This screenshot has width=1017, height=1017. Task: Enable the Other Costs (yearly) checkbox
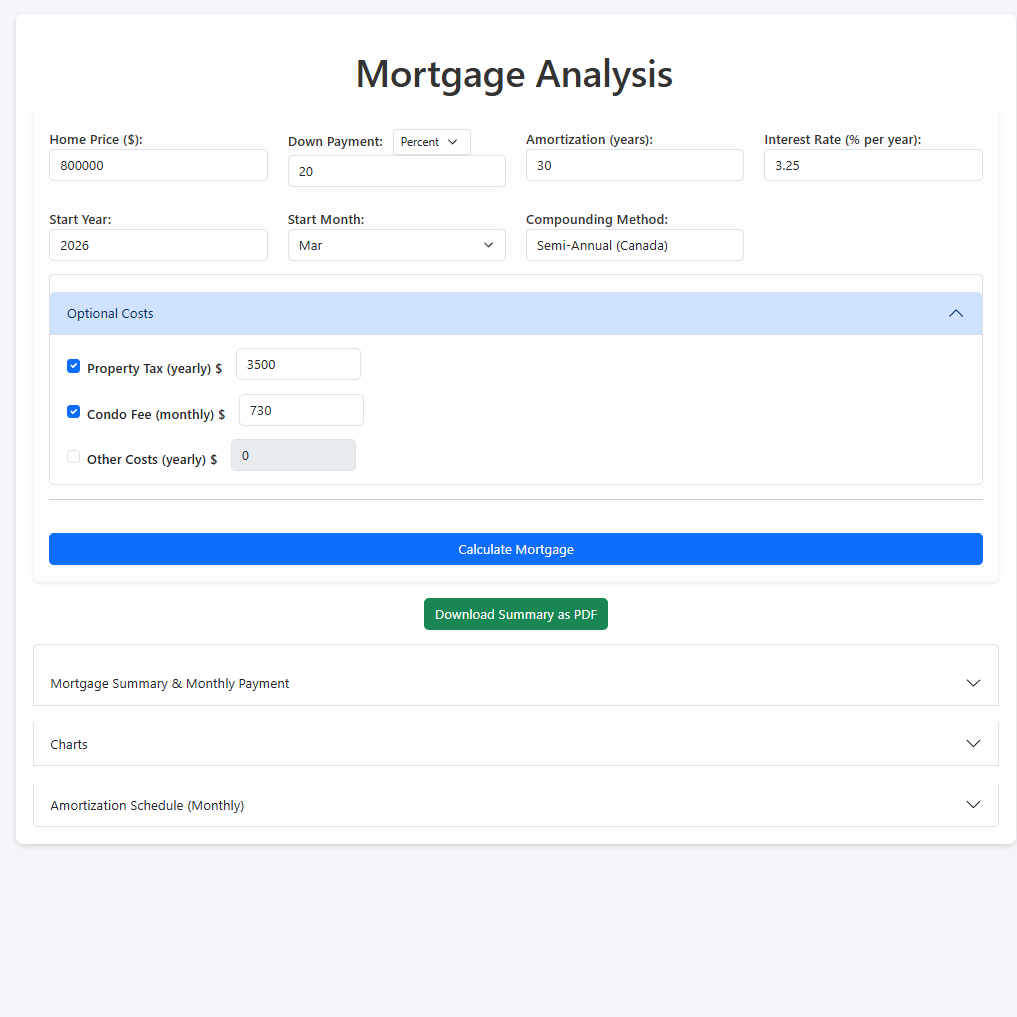[73, 456]
